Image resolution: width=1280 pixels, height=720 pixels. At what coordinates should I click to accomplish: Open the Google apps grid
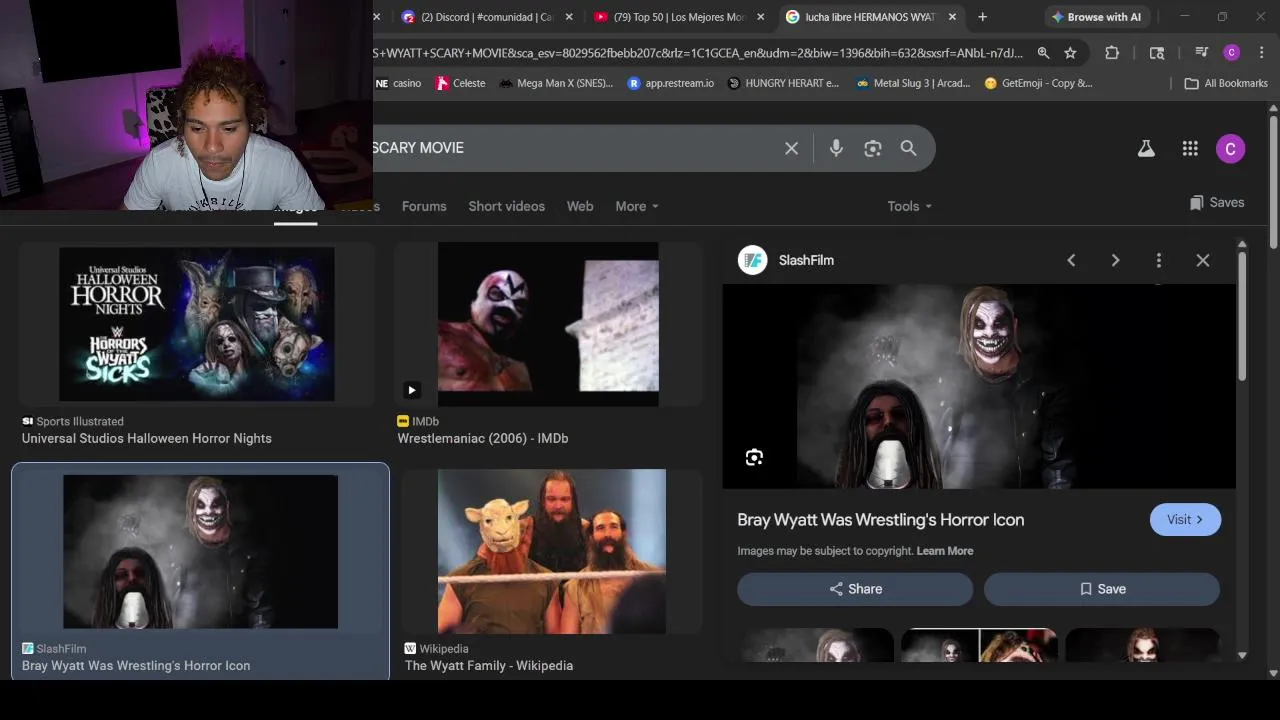pyautogui.click(x=1190, y=148)
